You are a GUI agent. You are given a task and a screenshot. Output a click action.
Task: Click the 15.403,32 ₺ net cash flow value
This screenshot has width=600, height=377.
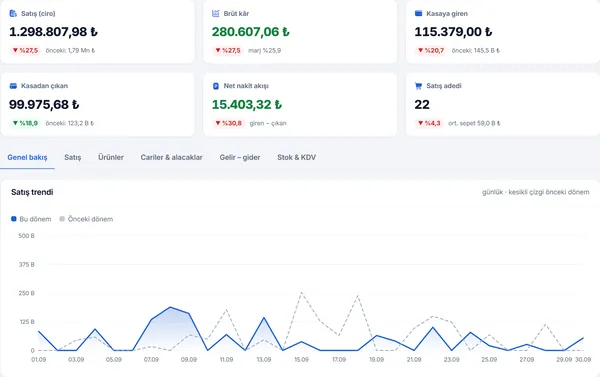[247, 104]
